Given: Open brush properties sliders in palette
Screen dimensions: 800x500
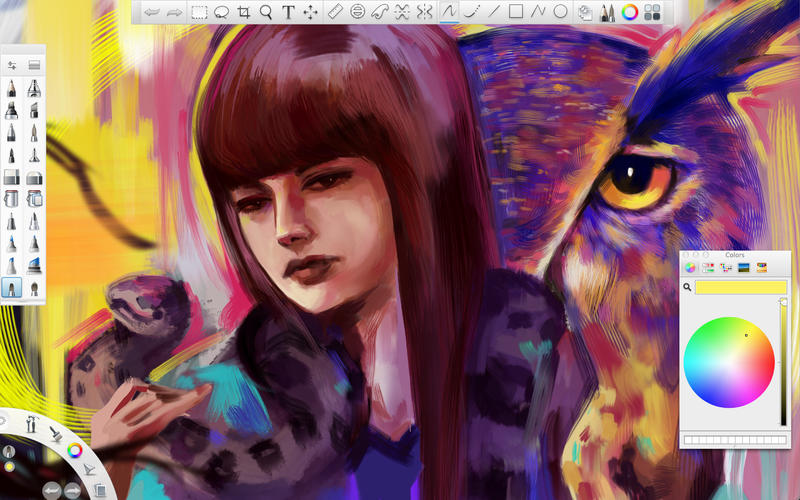Looking at the screenshot, I should (x=13, y=65).
